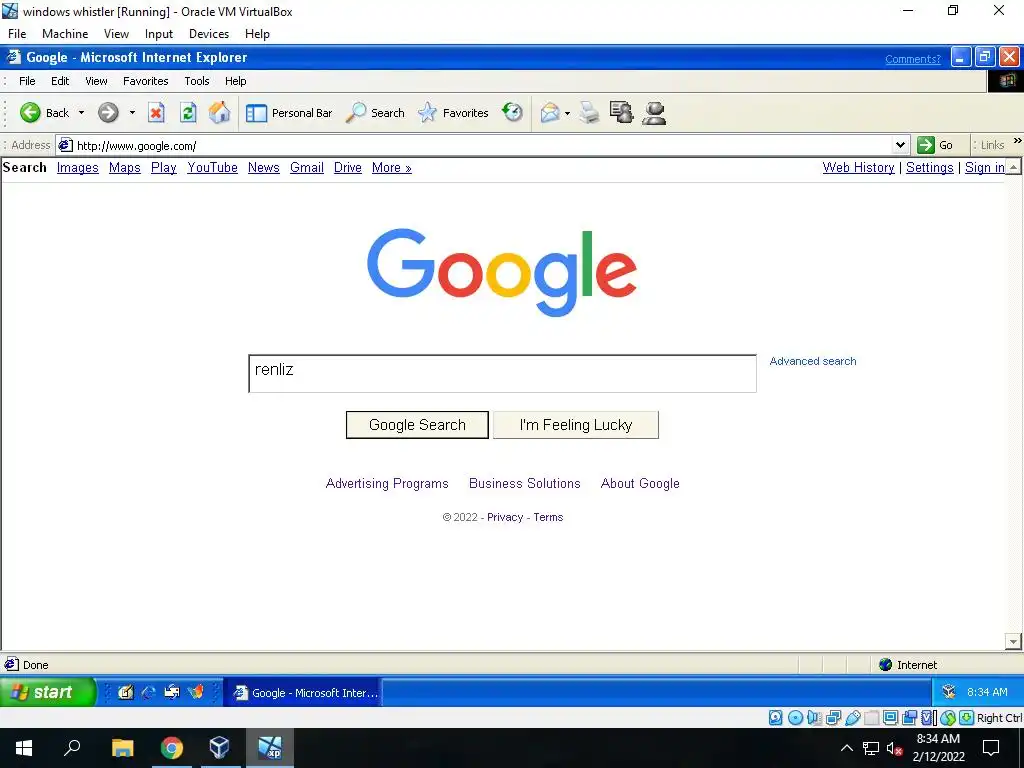Viewport: 1024px width, 768px height.
Task: Launch Internet Explorer from Quick Launch
Action: coord(149,692)
